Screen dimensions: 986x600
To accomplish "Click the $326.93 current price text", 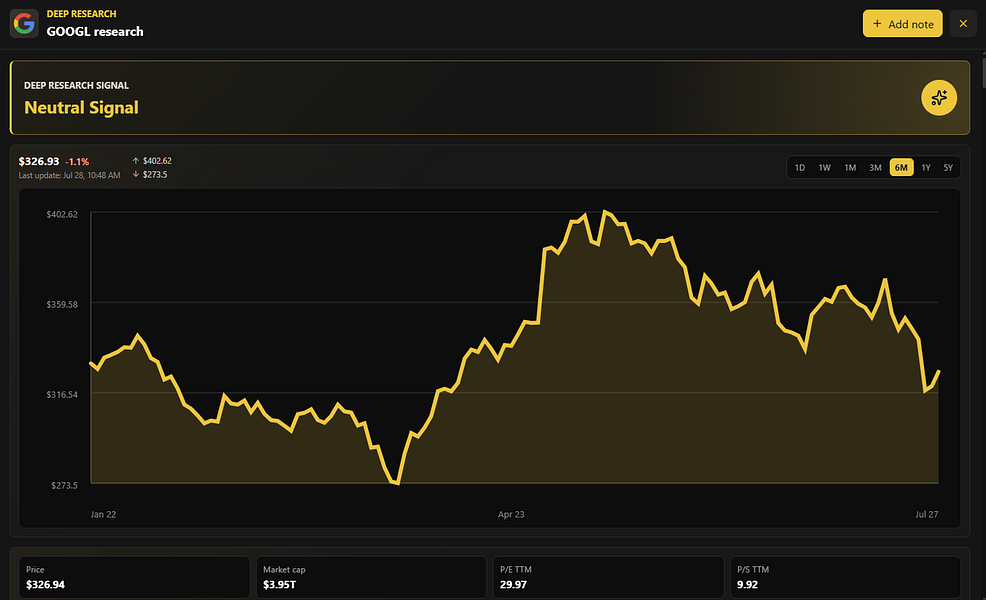I will [x=39, y=162].
